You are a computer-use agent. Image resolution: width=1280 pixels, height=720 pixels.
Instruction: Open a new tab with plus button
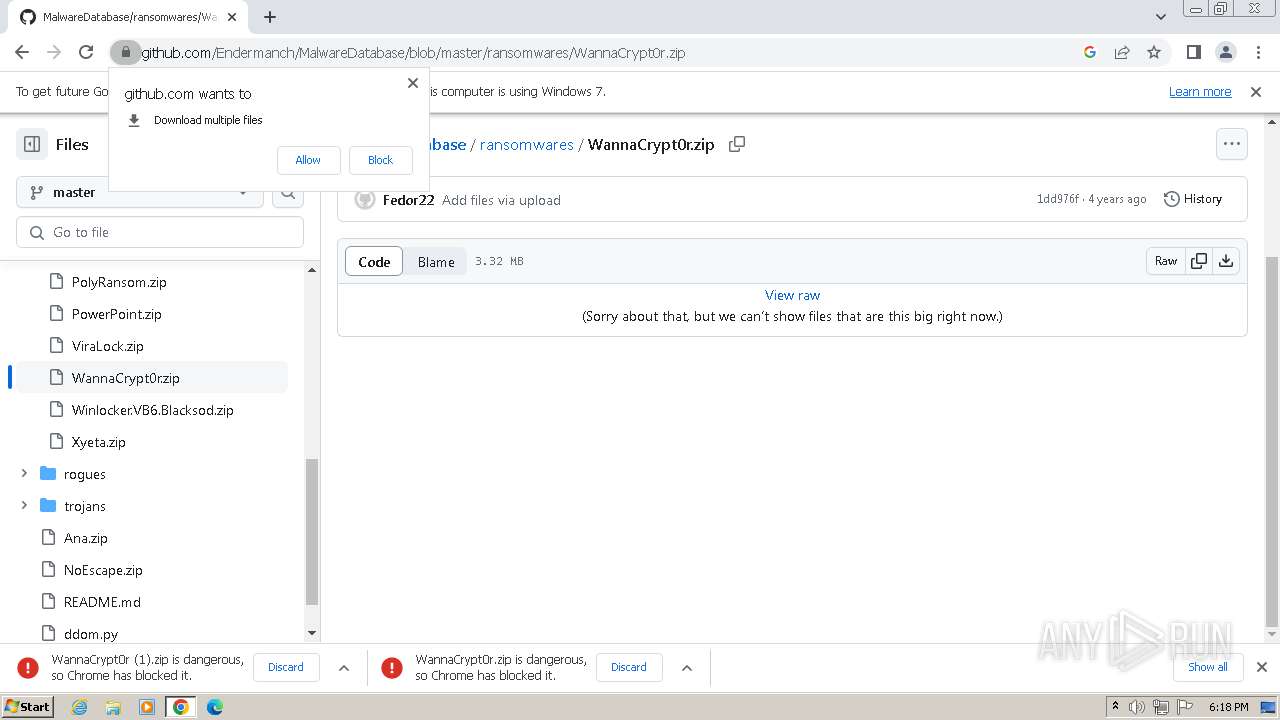(270, 16)
